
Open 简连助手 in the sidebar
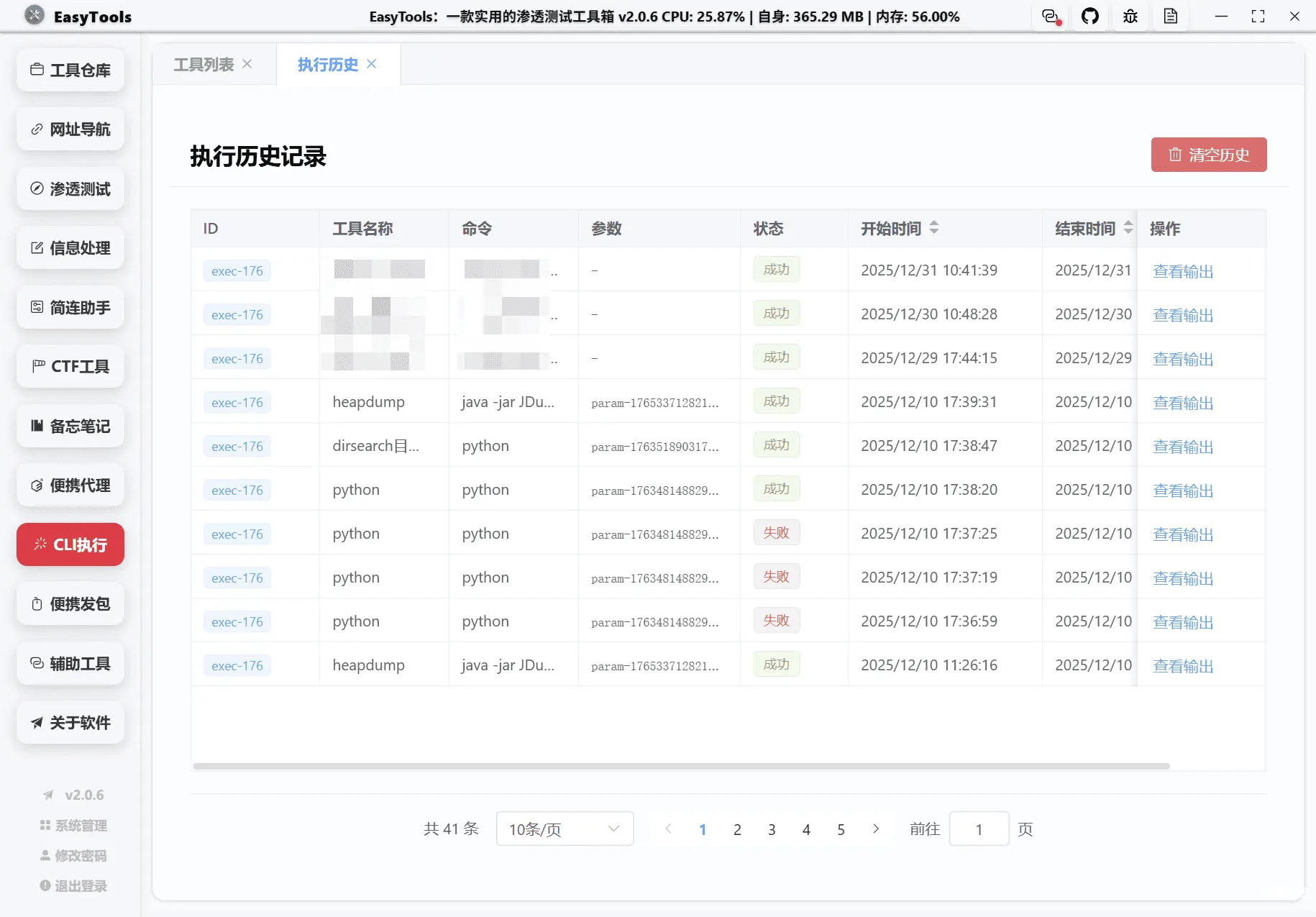point(70,307)
